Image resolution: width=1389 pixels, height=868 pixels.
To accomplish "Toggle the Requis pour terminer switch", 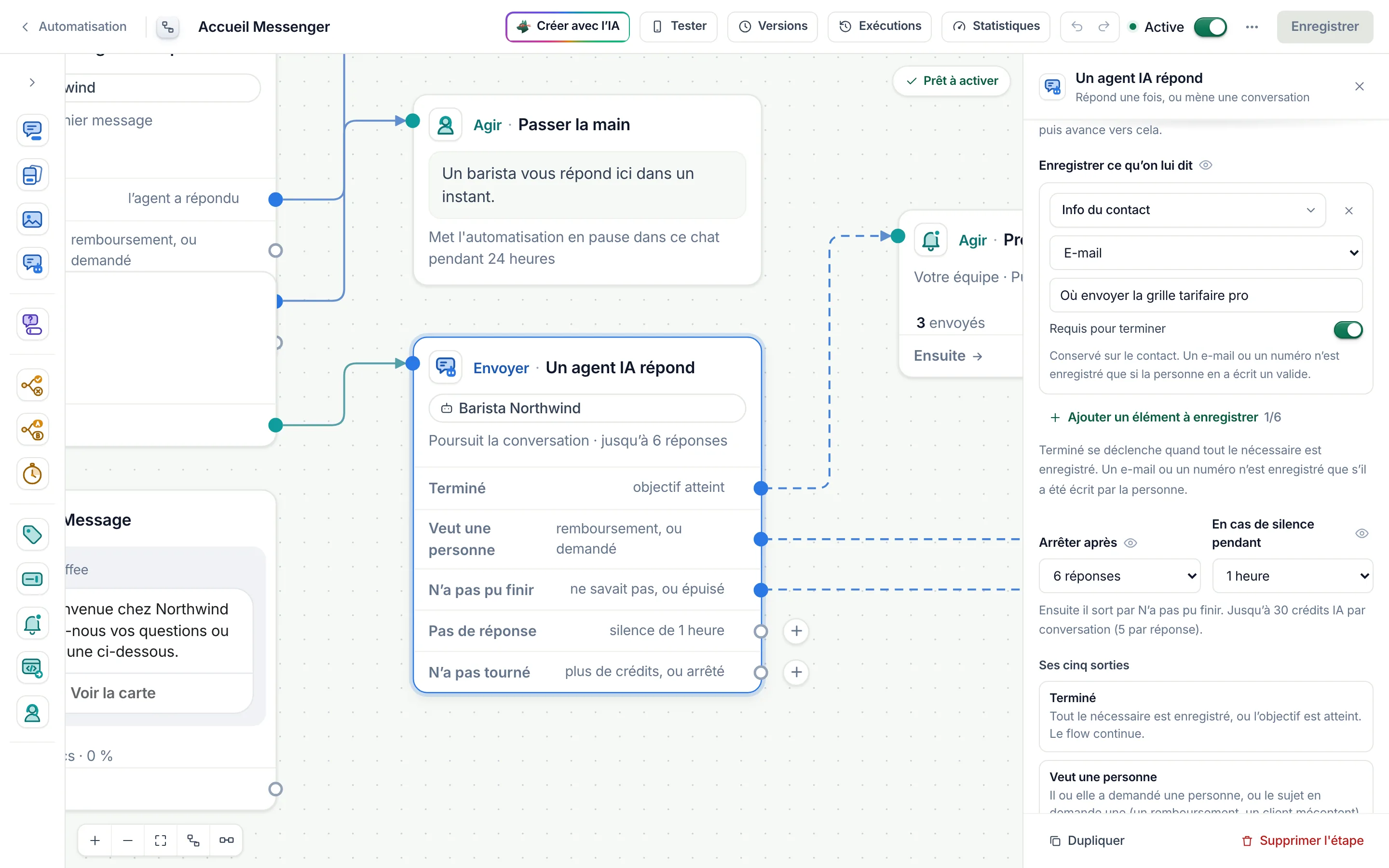I will click(1348, 329).
